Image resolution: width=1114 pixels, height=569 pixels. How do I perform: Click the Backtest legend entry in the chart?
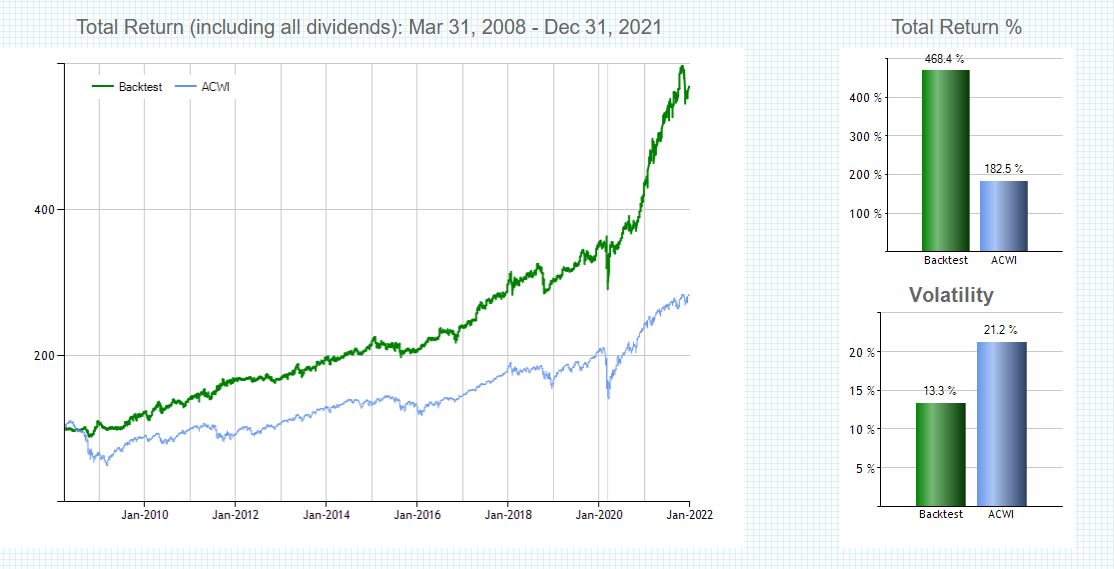click(x=127, y=87)
